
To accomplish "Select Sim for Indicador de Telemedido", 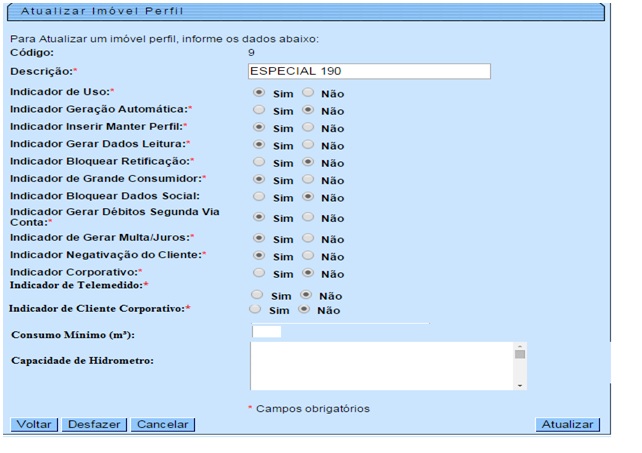I will (x=259, y=295).
